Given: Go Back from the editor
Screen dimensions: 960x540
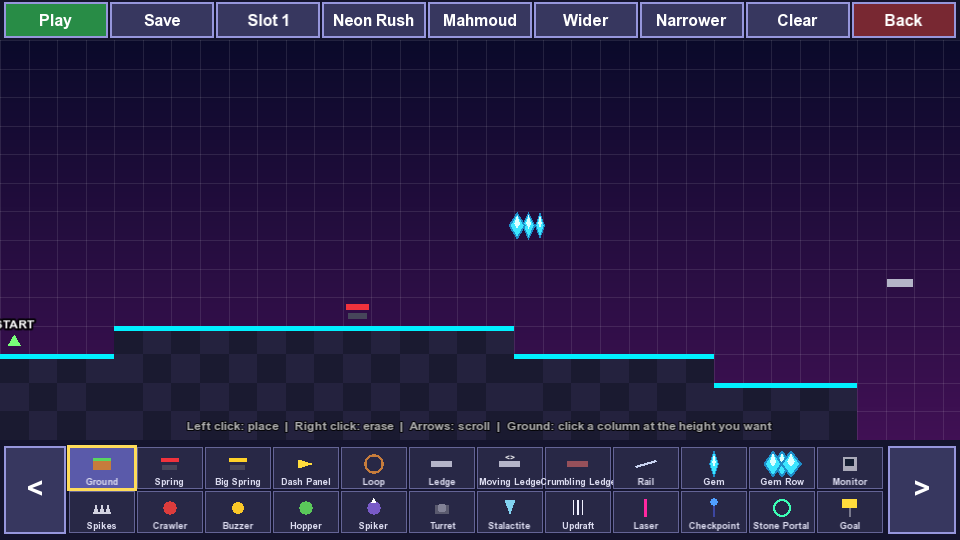Looking at the screenshot, I should (x=903, y=20).
